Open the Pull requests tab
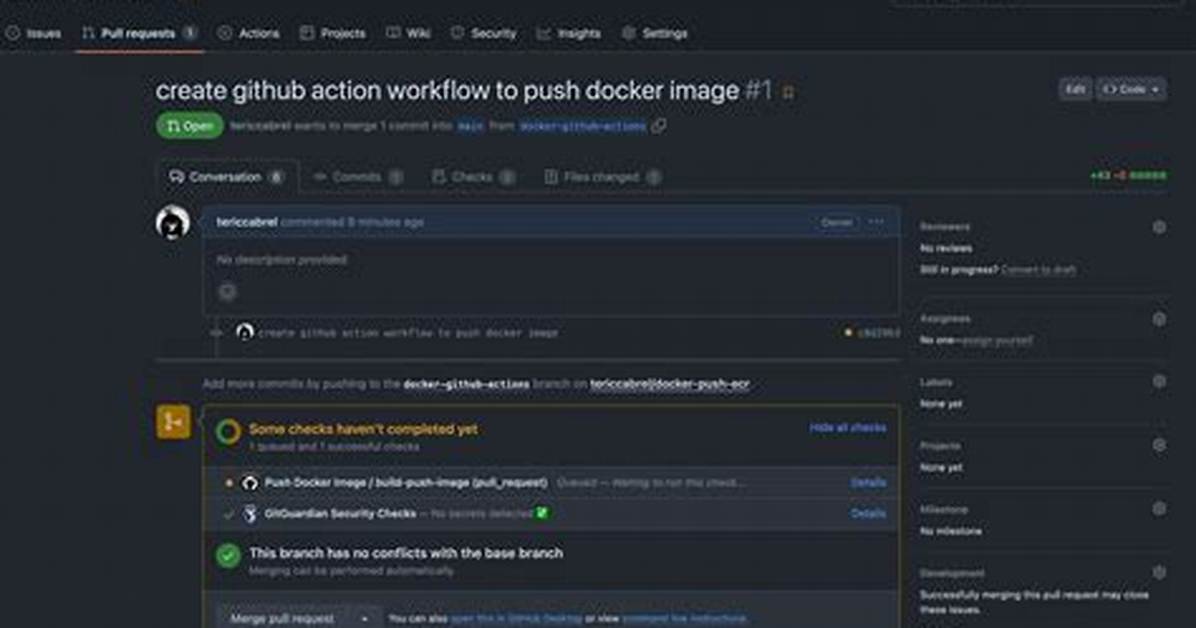1196x628 pixels. [x=140, y=34]
